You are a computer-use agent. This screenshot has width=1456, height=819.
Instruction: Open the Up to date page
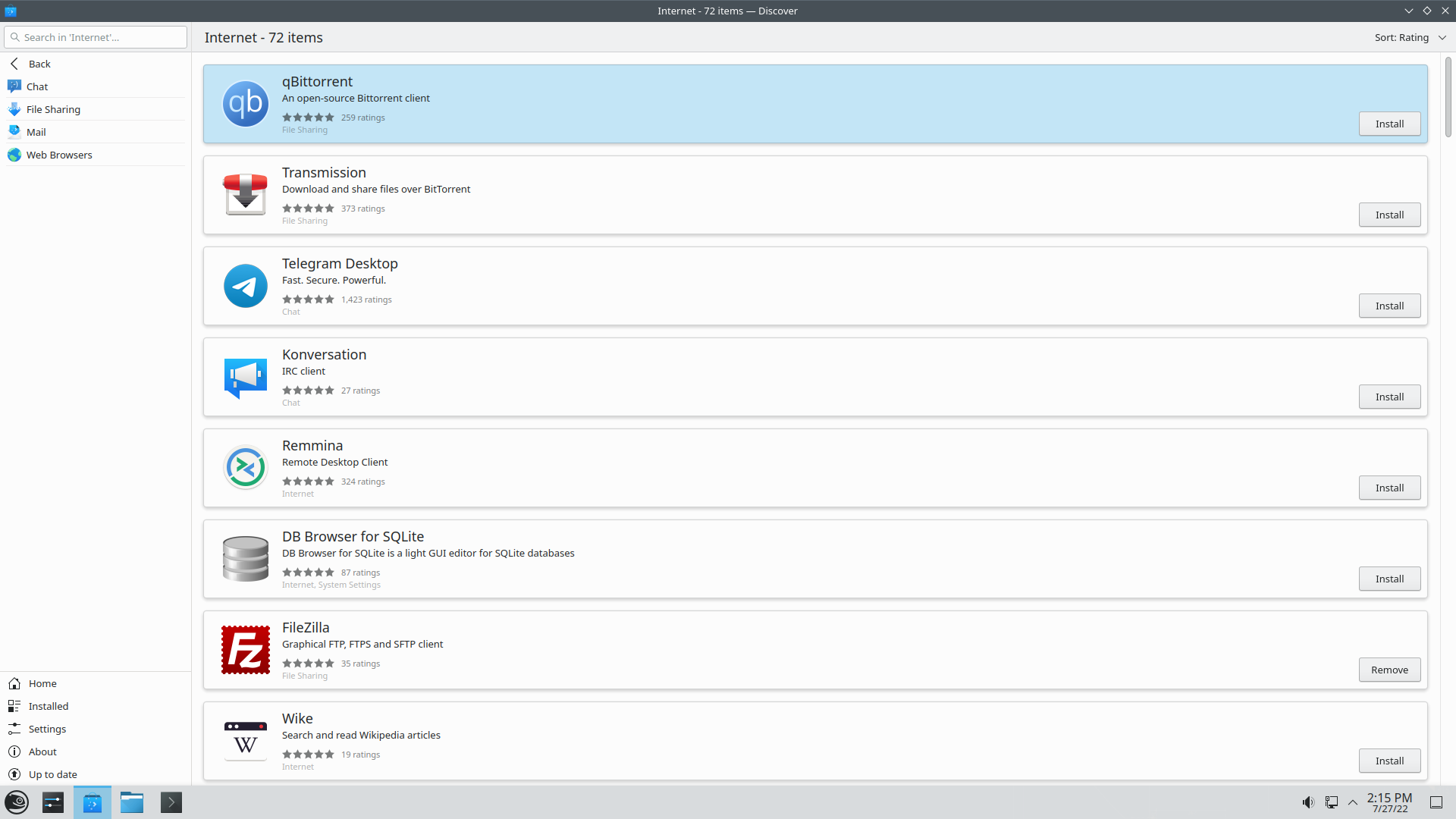pos(96,774)
